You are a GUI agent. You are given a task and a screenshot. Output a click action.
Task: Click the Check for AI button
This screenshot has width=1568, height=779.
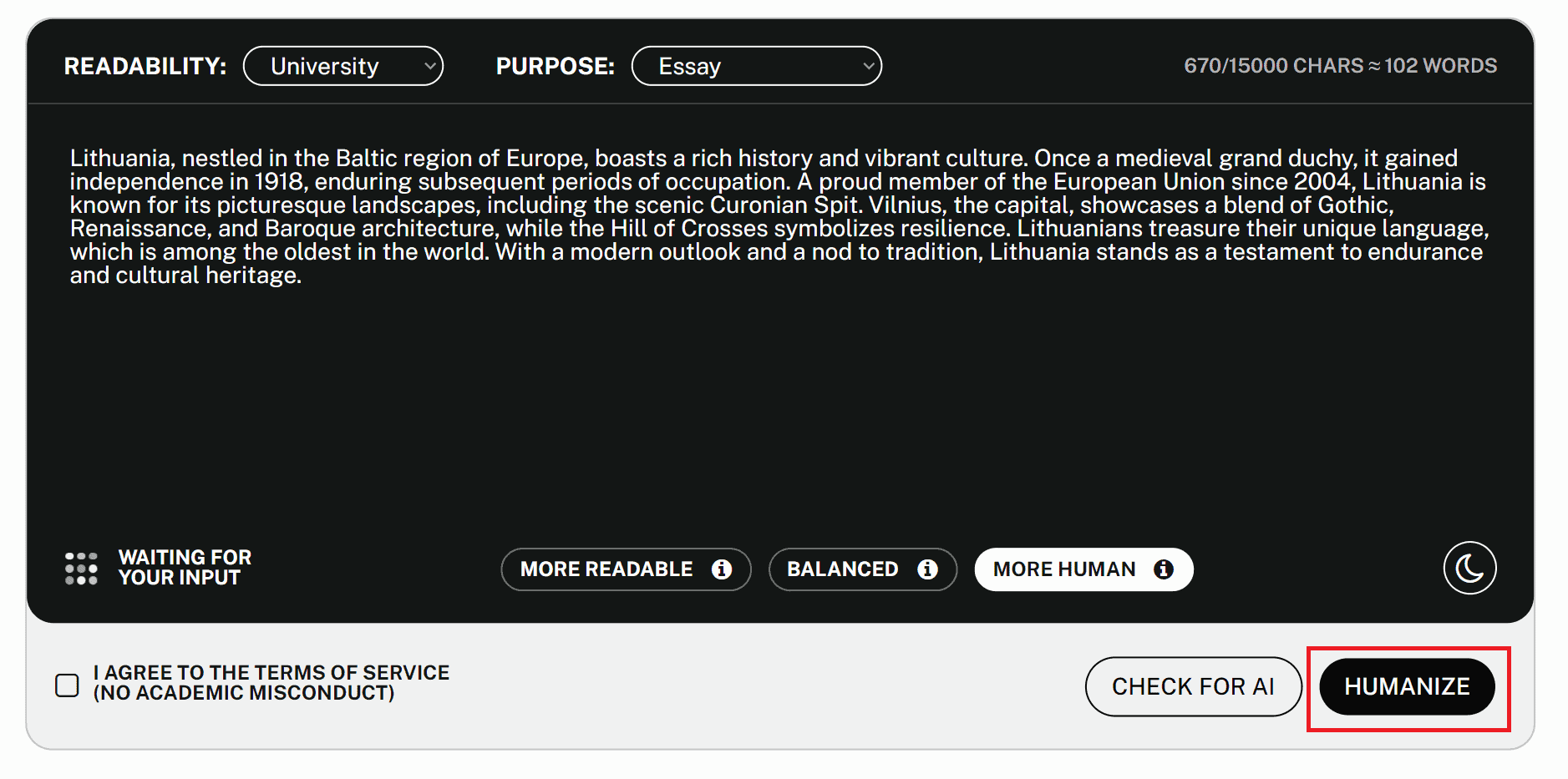(1193, 686)
